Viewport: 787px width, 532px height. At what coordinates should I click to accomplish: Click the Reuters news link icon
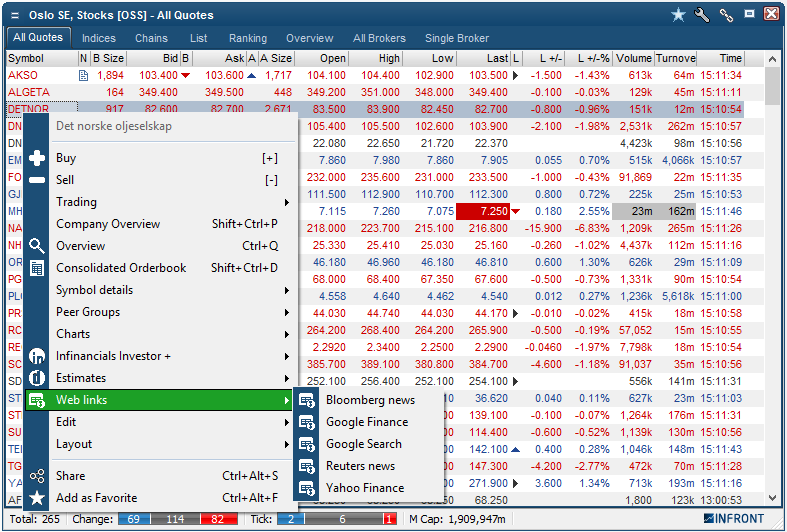point(307,466)
